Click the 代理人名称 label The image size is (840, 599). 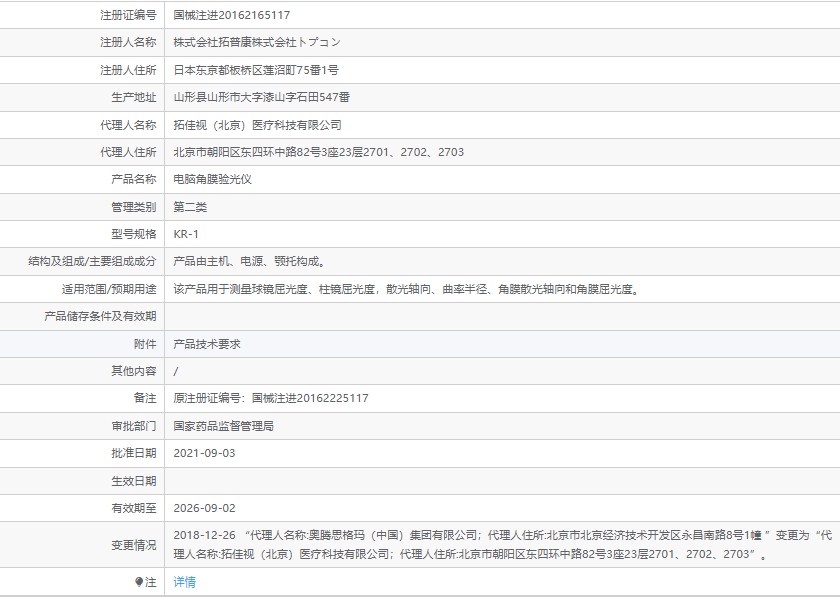coord(128,125)
